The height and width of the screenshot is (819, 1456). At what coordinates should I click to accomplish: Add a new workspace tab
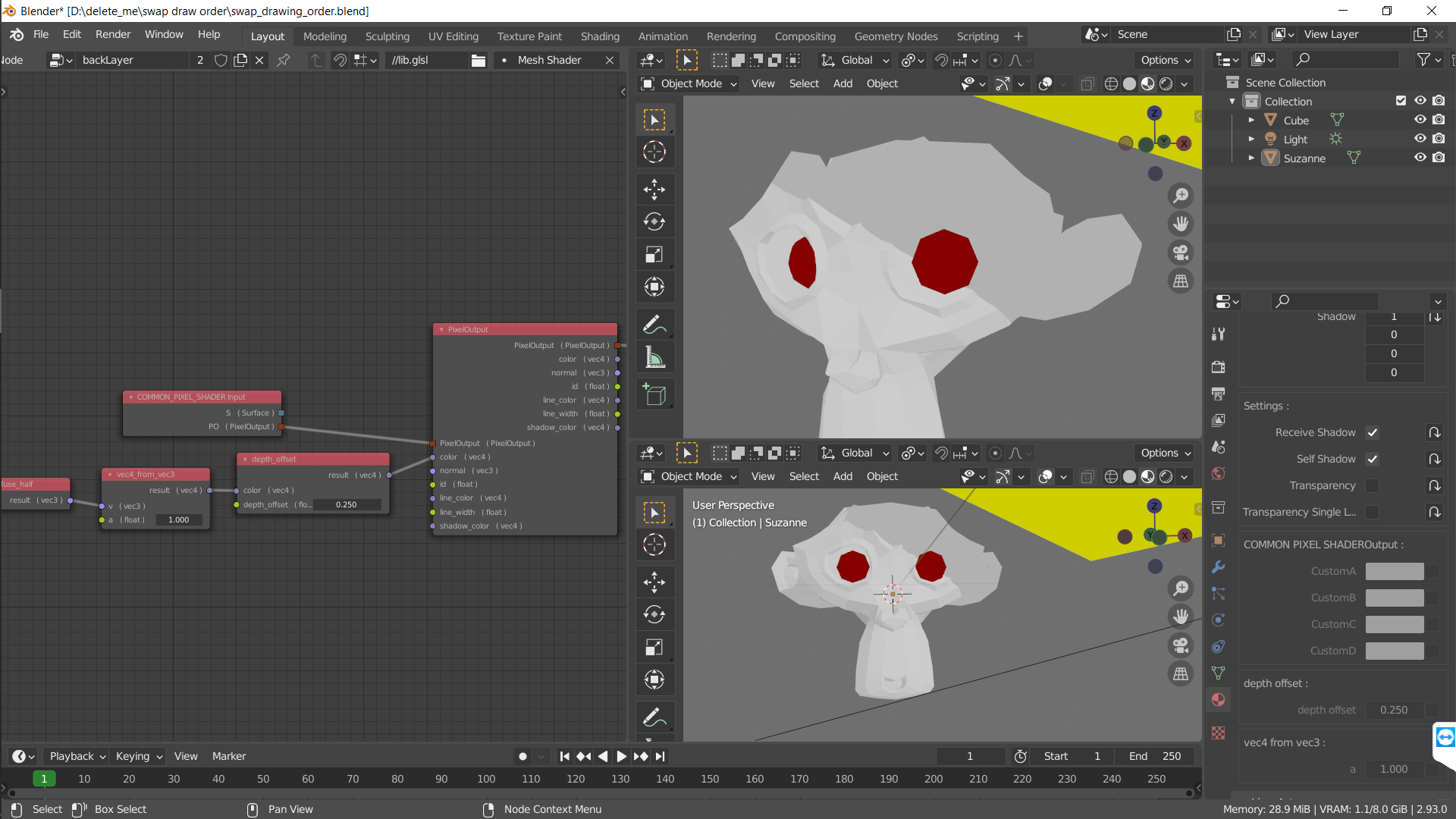pyautogui.click(x=1018, y=36)
